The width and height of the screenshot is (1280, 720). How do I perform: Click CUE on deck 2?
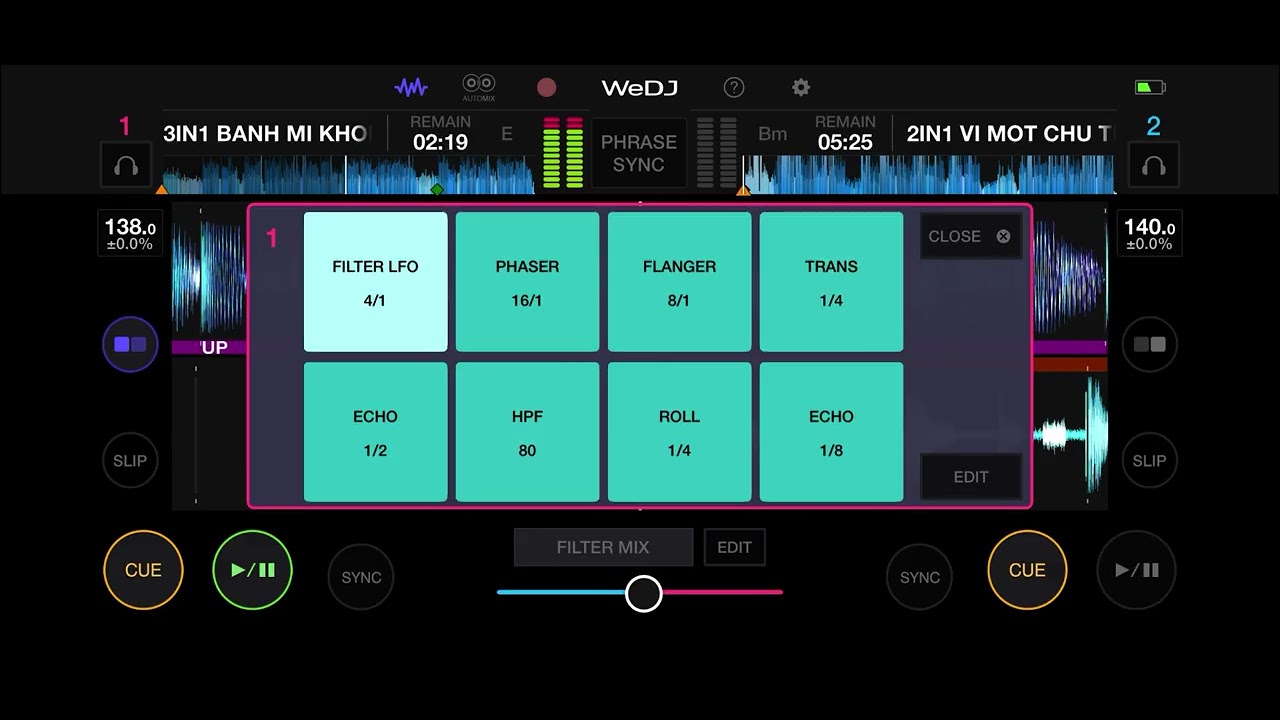[1027, 570]
